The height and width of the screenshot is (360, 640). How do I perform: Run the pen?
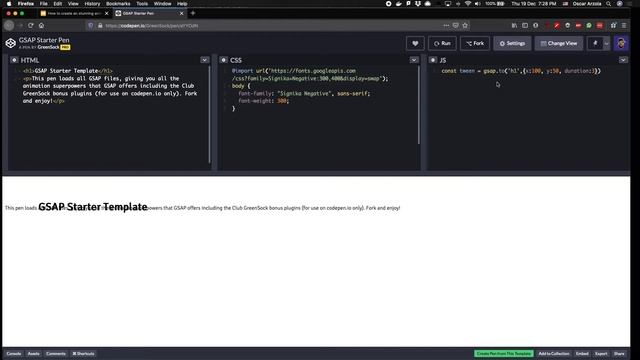(x=442, y=43)
